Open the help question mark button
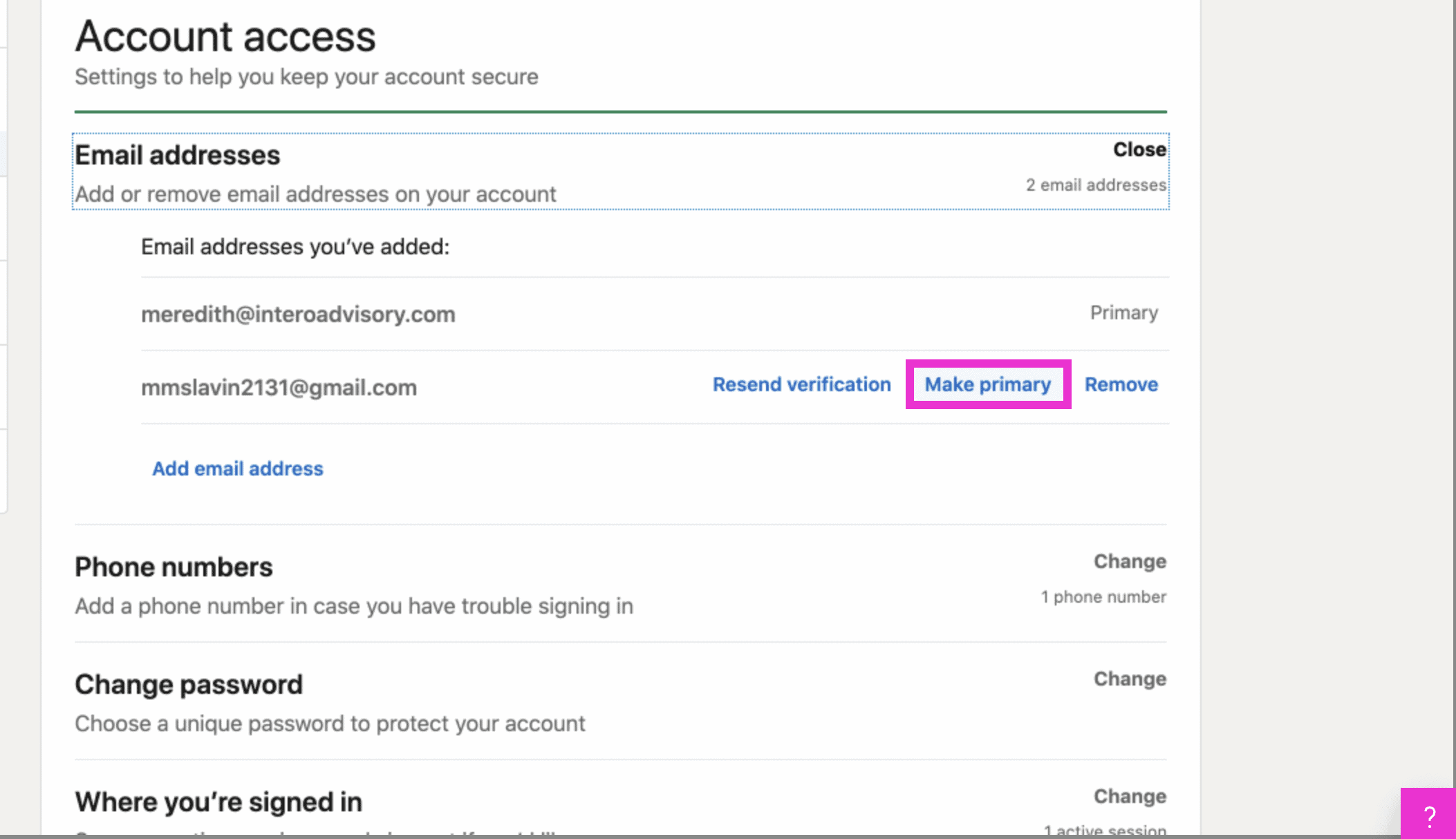 1428,815
